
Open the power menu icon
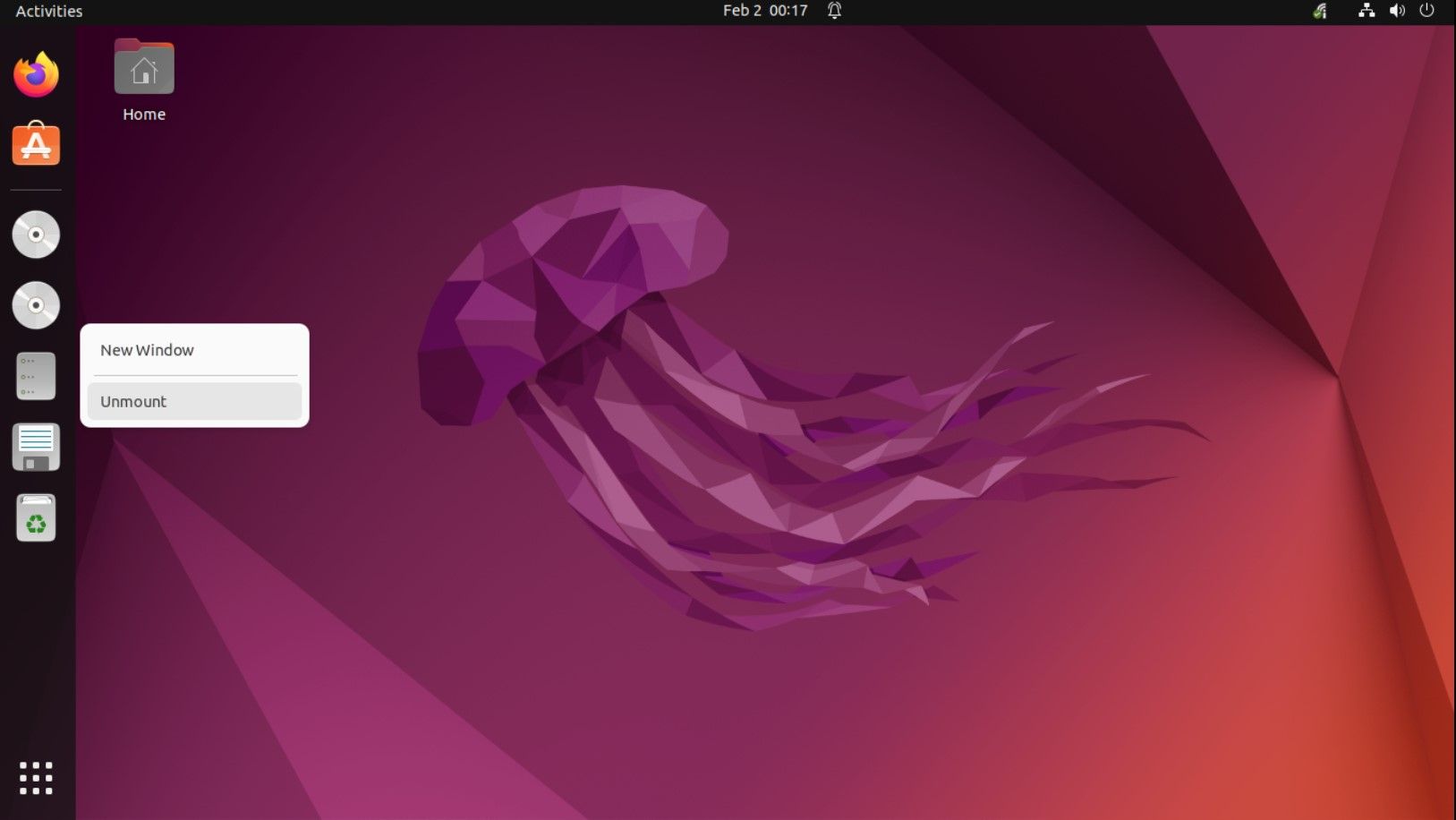pos(1426,11)
